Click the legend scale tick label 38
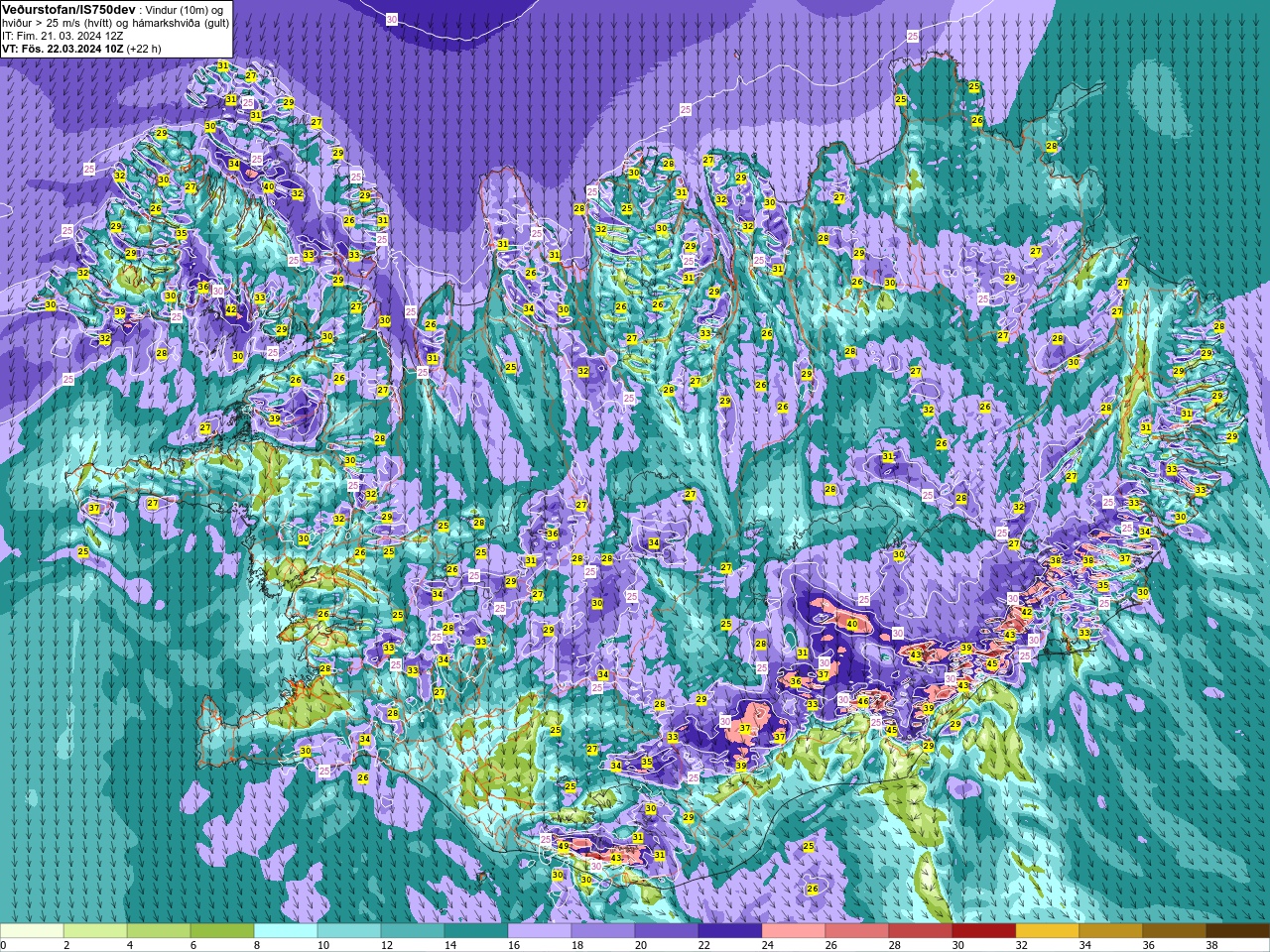Viewport: 1270px width, 952px height. point(1211,945)
